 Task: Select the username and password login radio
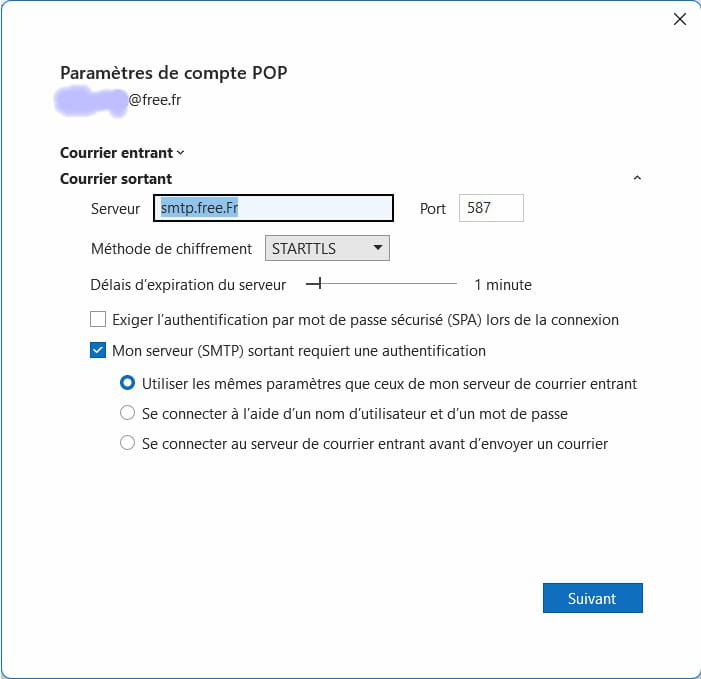[x=128, y=413]
